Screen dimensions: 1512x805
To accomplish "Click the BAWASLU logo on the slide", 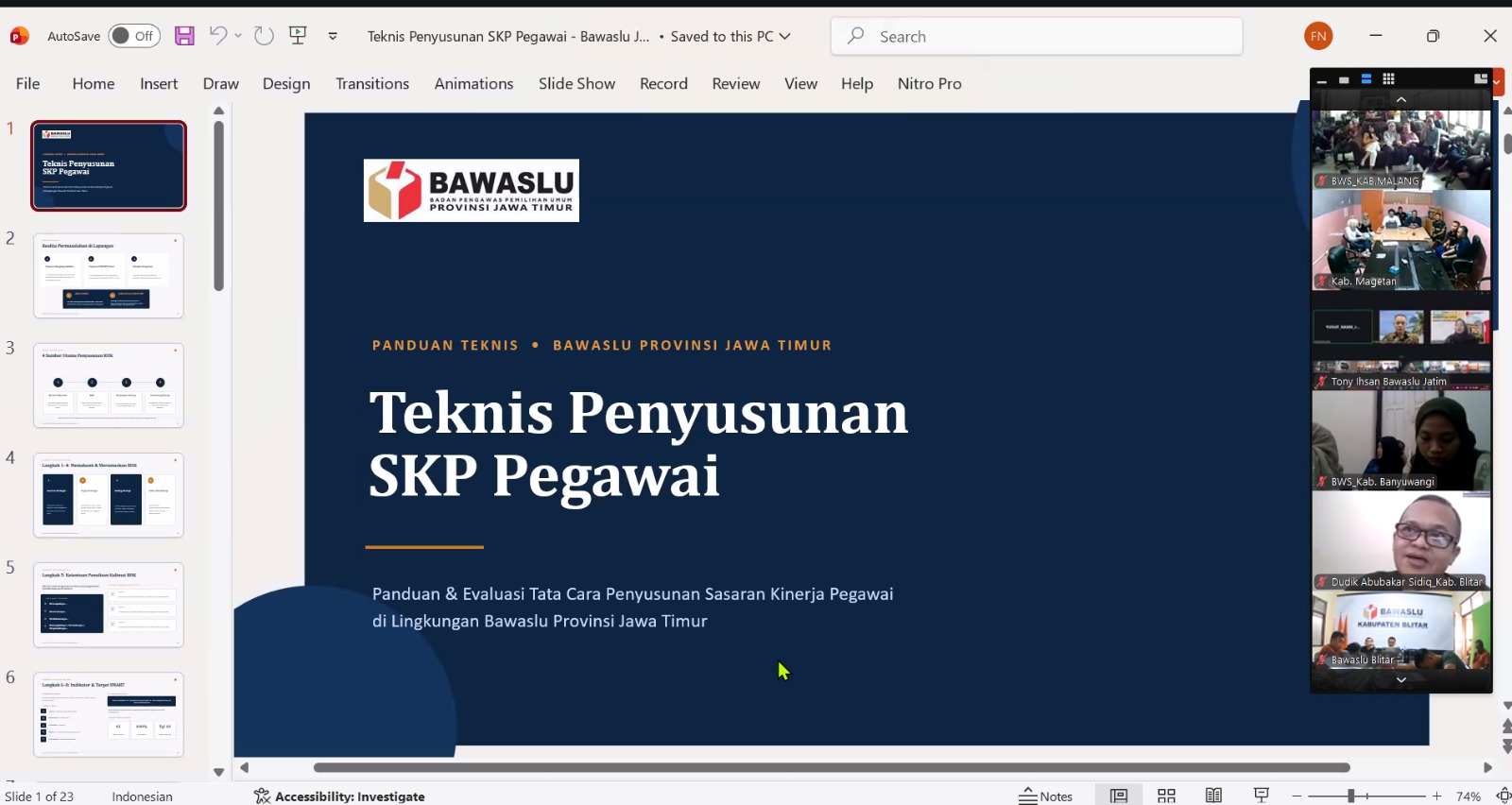I will pos(472,190).
